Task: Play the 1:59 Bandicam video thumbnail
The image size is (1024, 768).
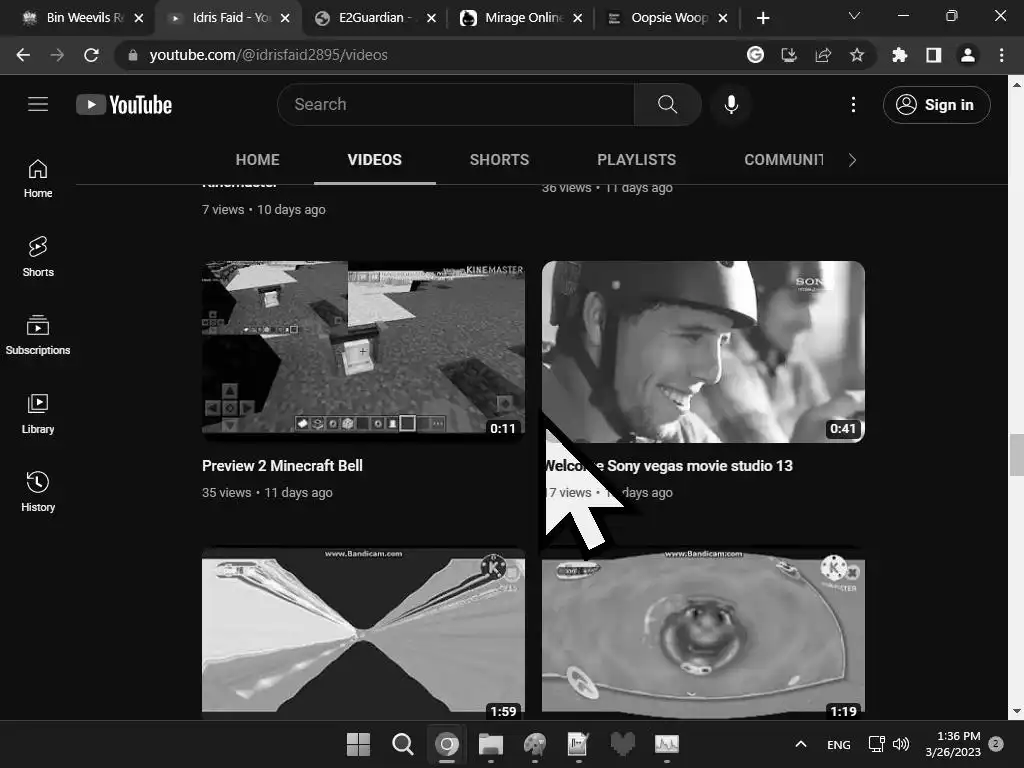Action: [363, 633]
